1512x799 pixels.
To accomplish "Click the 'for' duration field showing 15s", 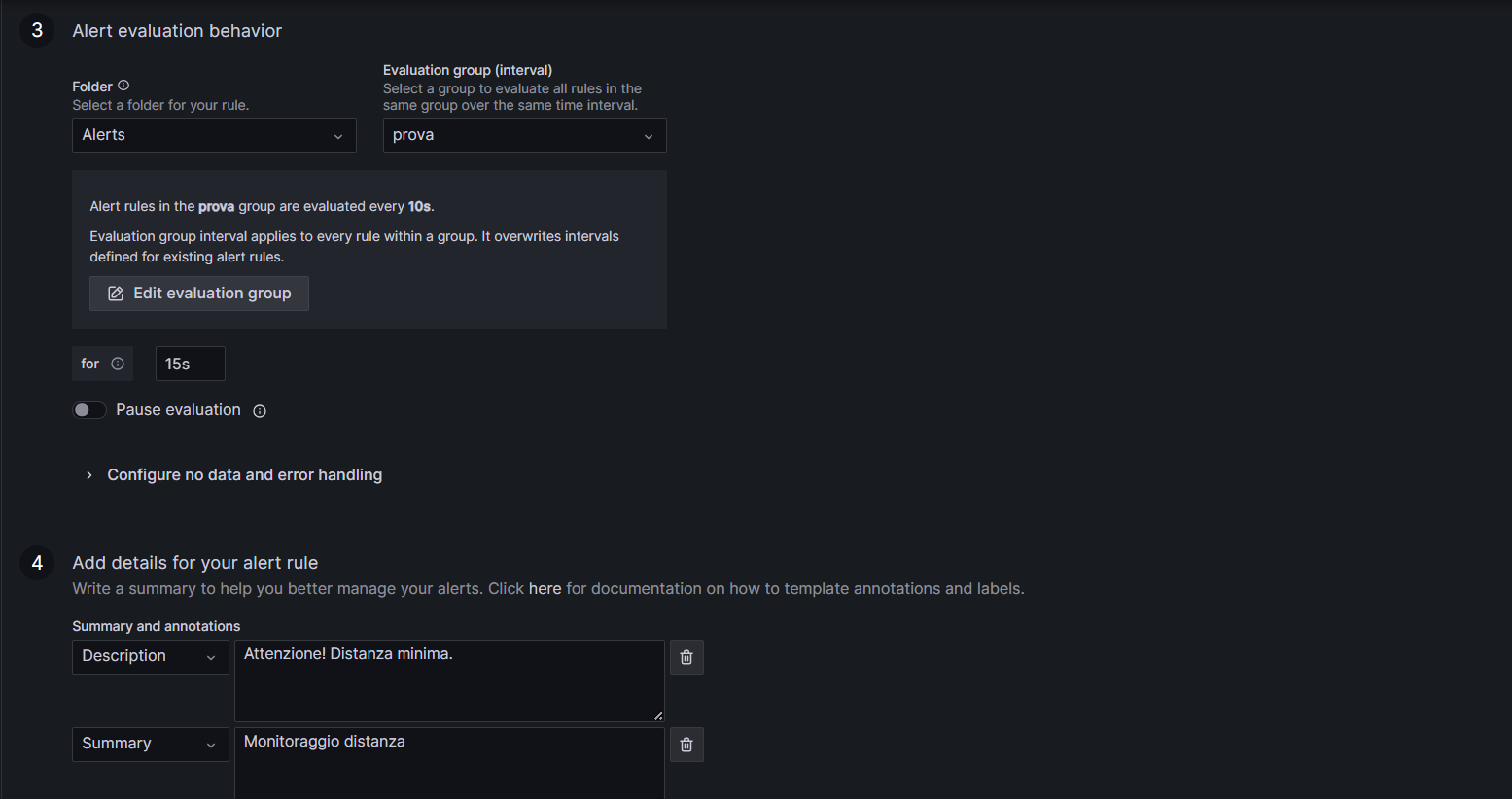I will (191, 364).
